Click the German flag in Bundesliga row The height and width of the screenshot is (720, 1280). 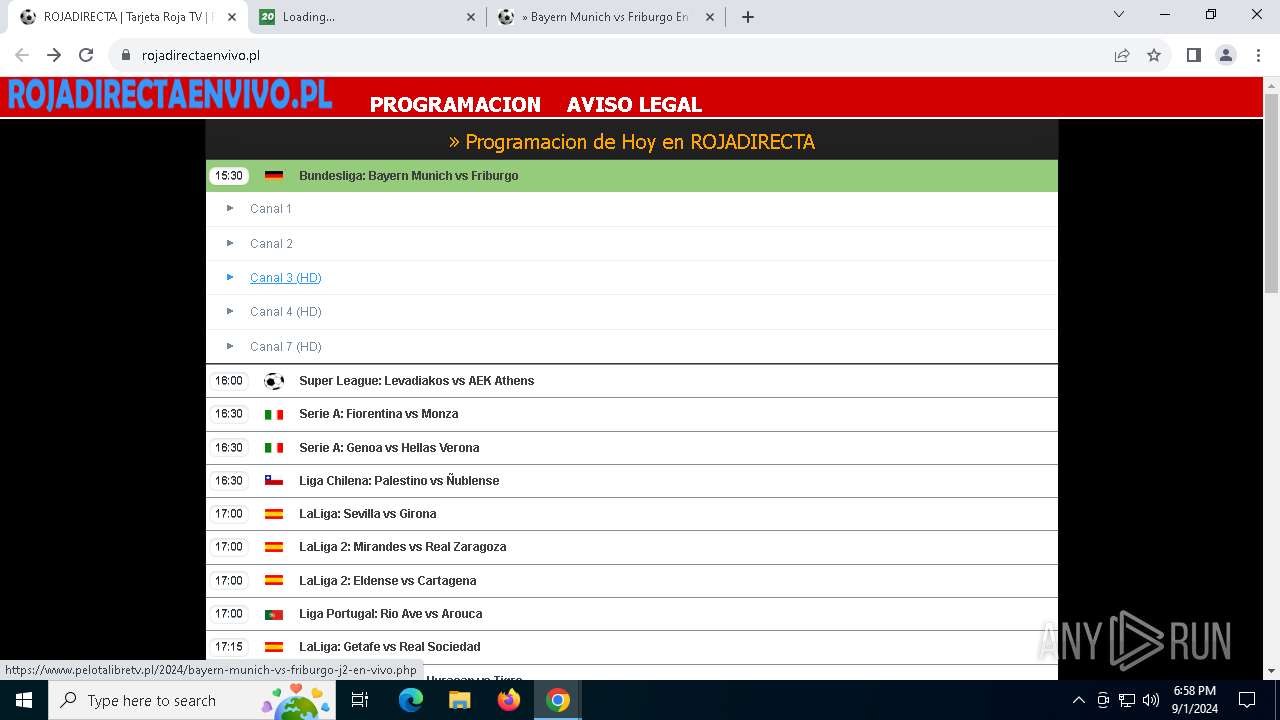coord(274,176)
